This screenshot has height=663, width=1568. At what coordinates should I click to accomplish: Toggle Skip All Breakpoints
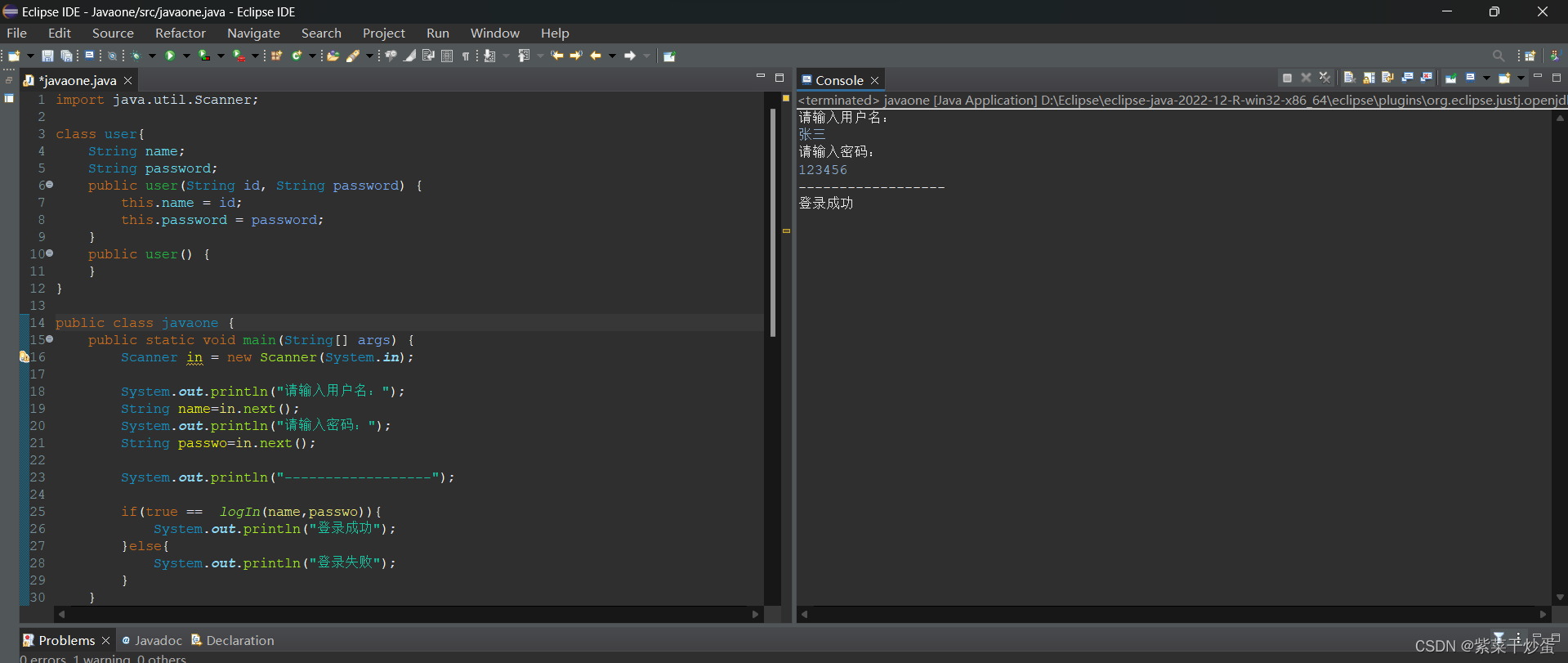(x=112, y=56)
